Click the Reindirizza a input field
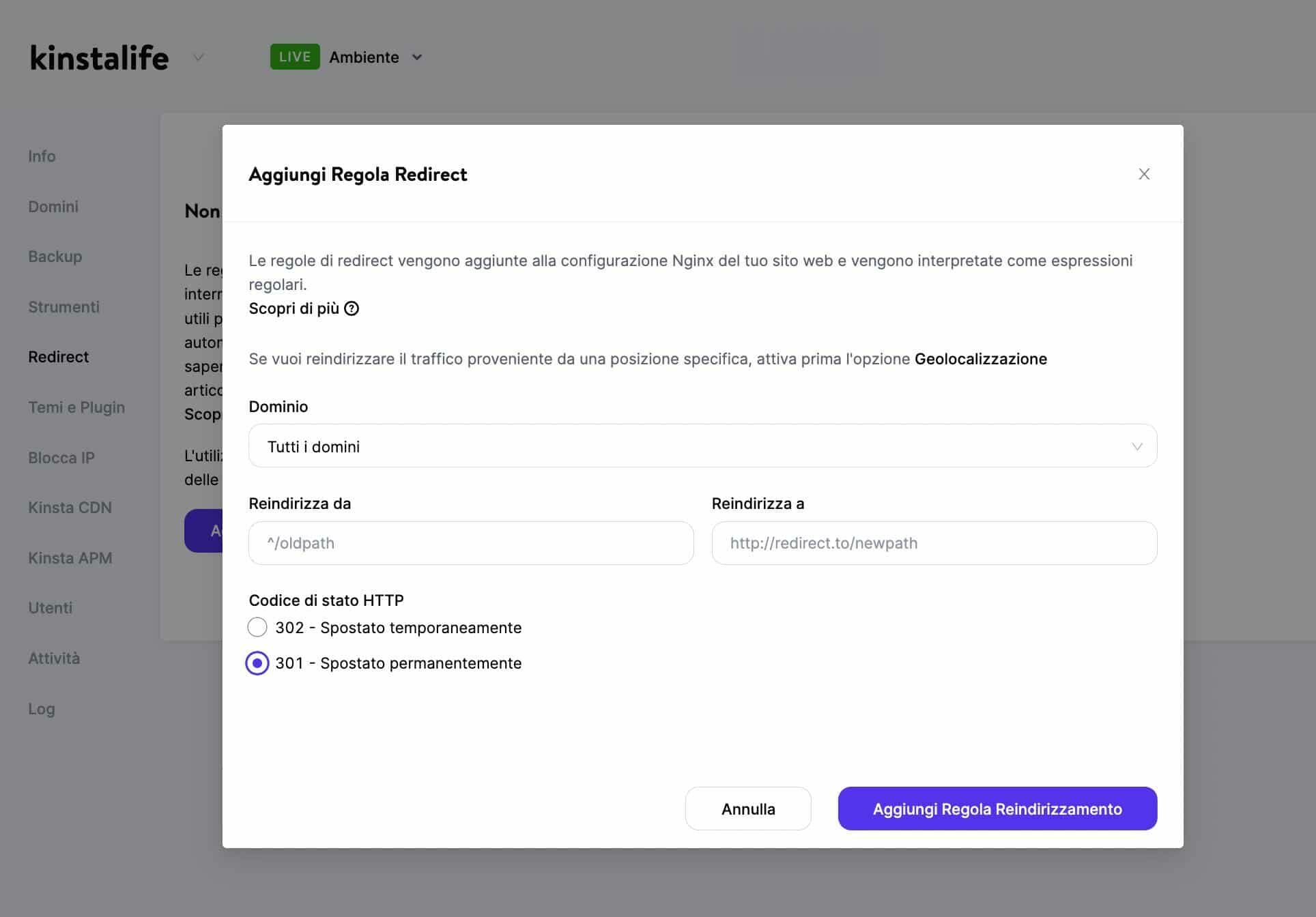The height and width of the screenshot is (917, 1316). click(934, 543)
